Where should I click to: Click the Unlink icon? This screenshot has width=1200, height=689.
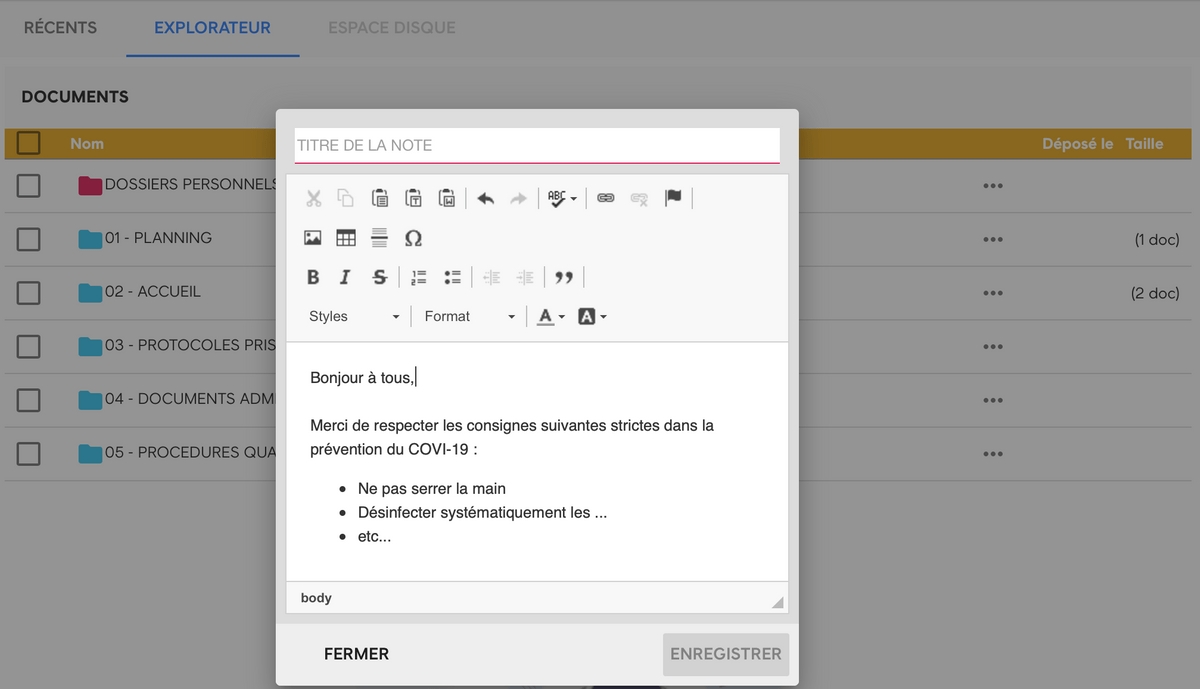click(639, 198)
